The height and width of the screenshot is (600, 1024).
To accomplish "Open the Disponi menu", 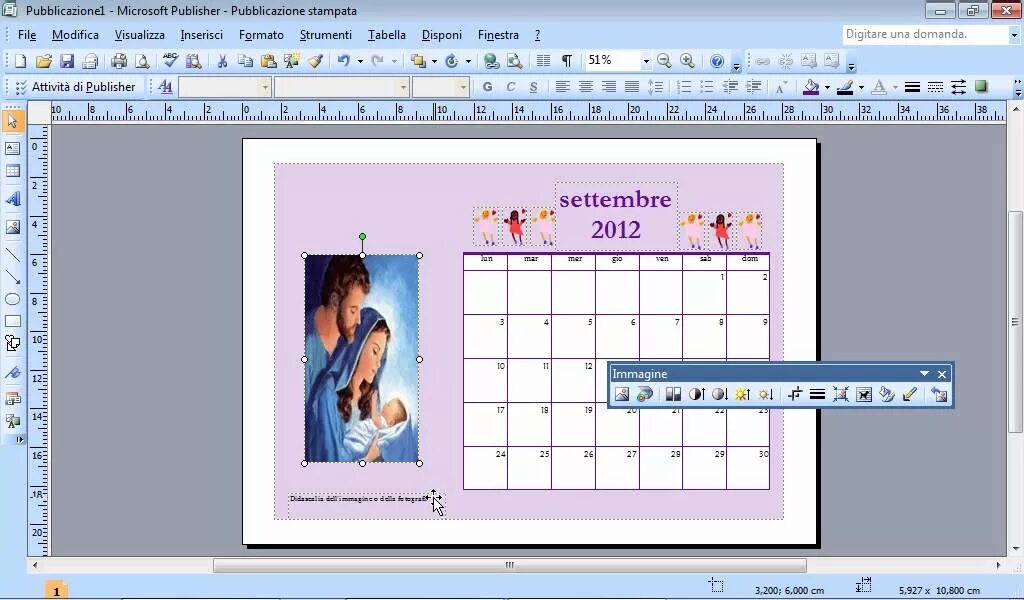I will (x=441, y=35).
